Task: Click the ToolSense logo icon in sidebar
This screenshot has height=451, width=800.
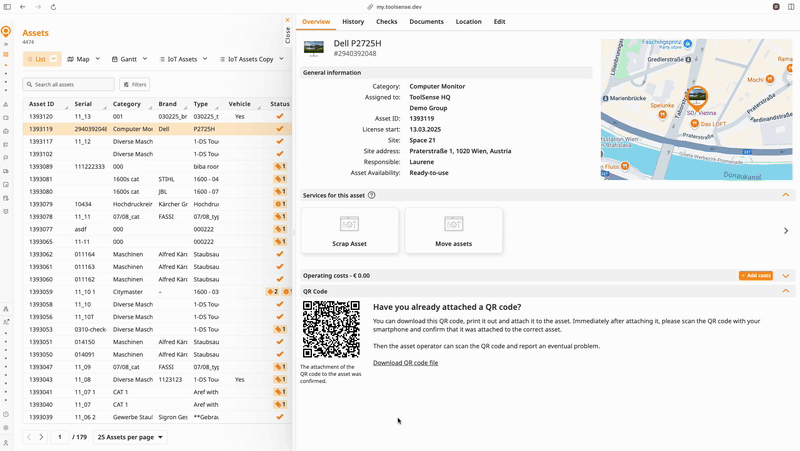Action: 6,32
